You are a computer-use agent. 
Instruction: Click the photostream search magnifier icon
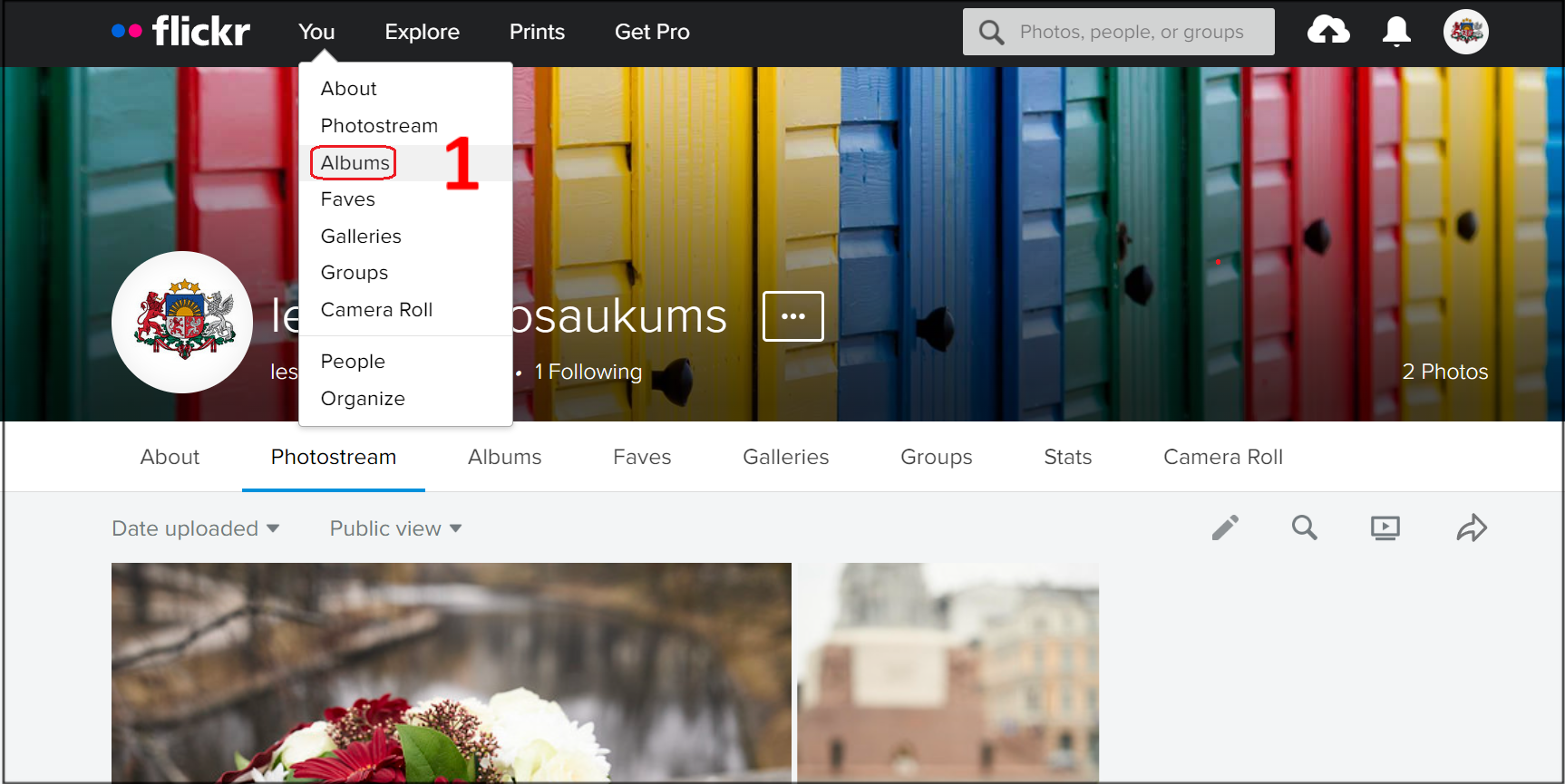pos(1305,528)
